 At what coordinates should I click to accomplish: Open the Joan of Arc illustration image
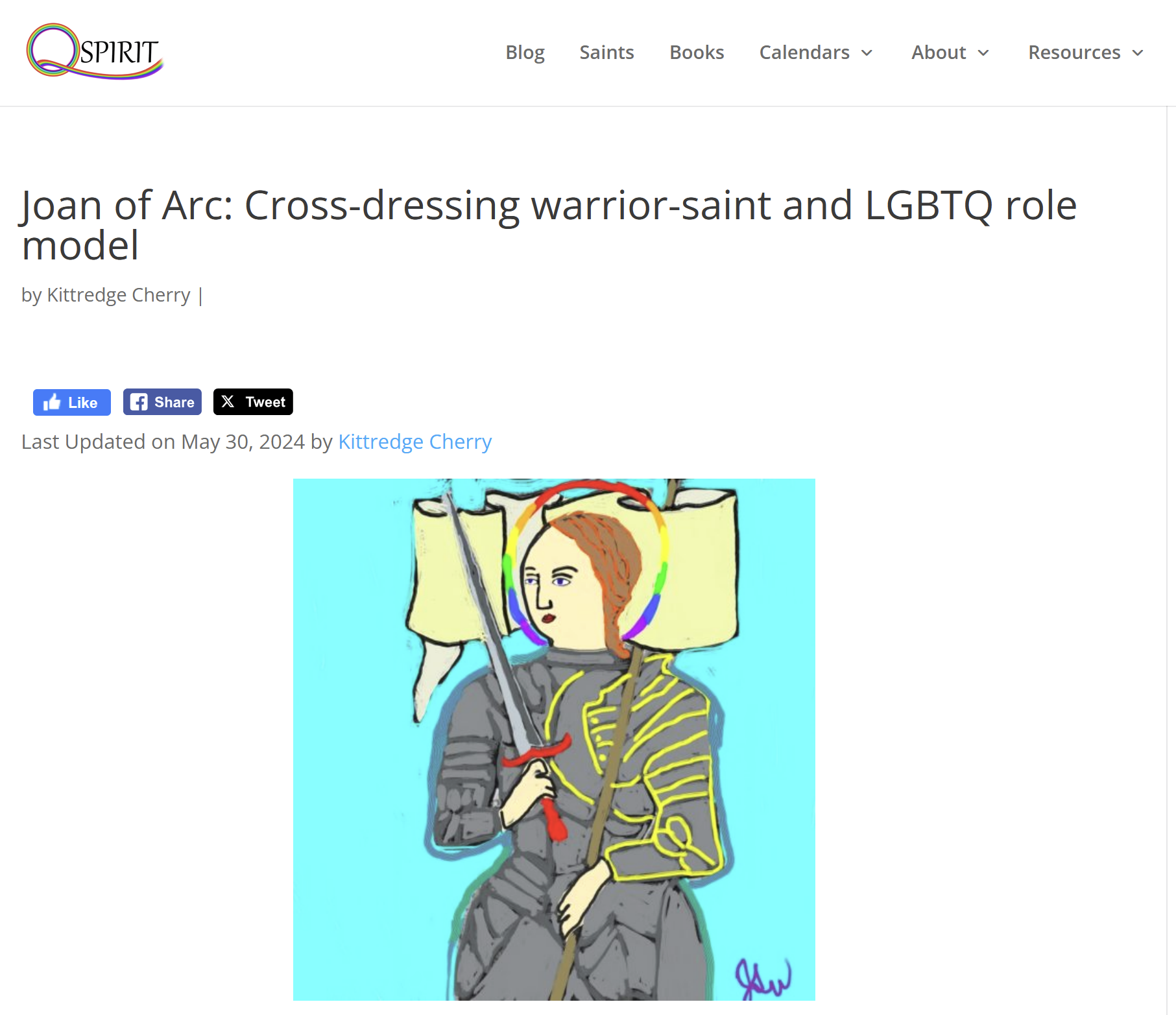point(554,739)
